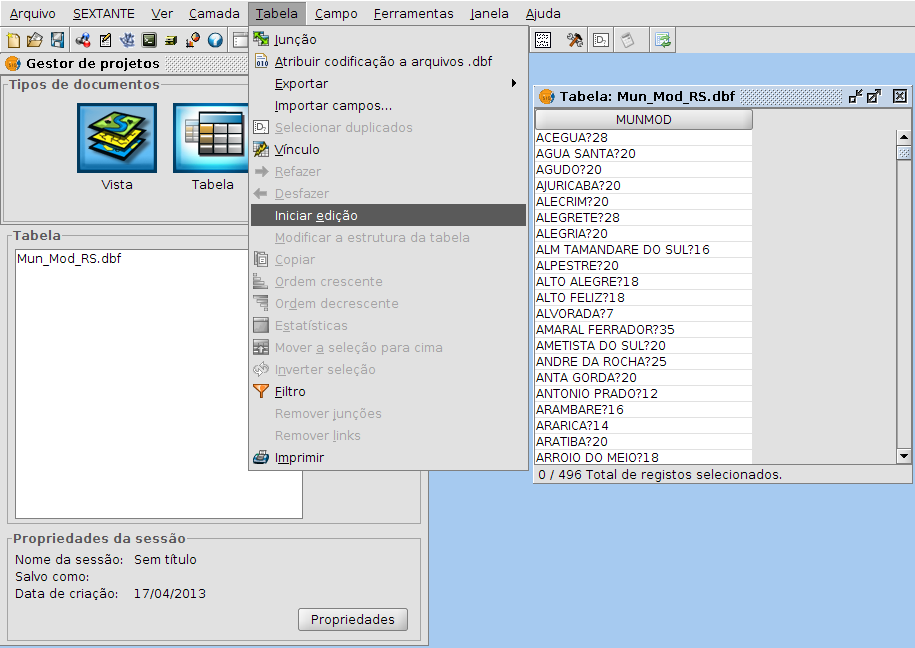Image resolution: width=915 pixels, height=648 pixels.
Task: Click the refresh table icon with green arrows
Action: pyautogui.click(x=662, y=40)
